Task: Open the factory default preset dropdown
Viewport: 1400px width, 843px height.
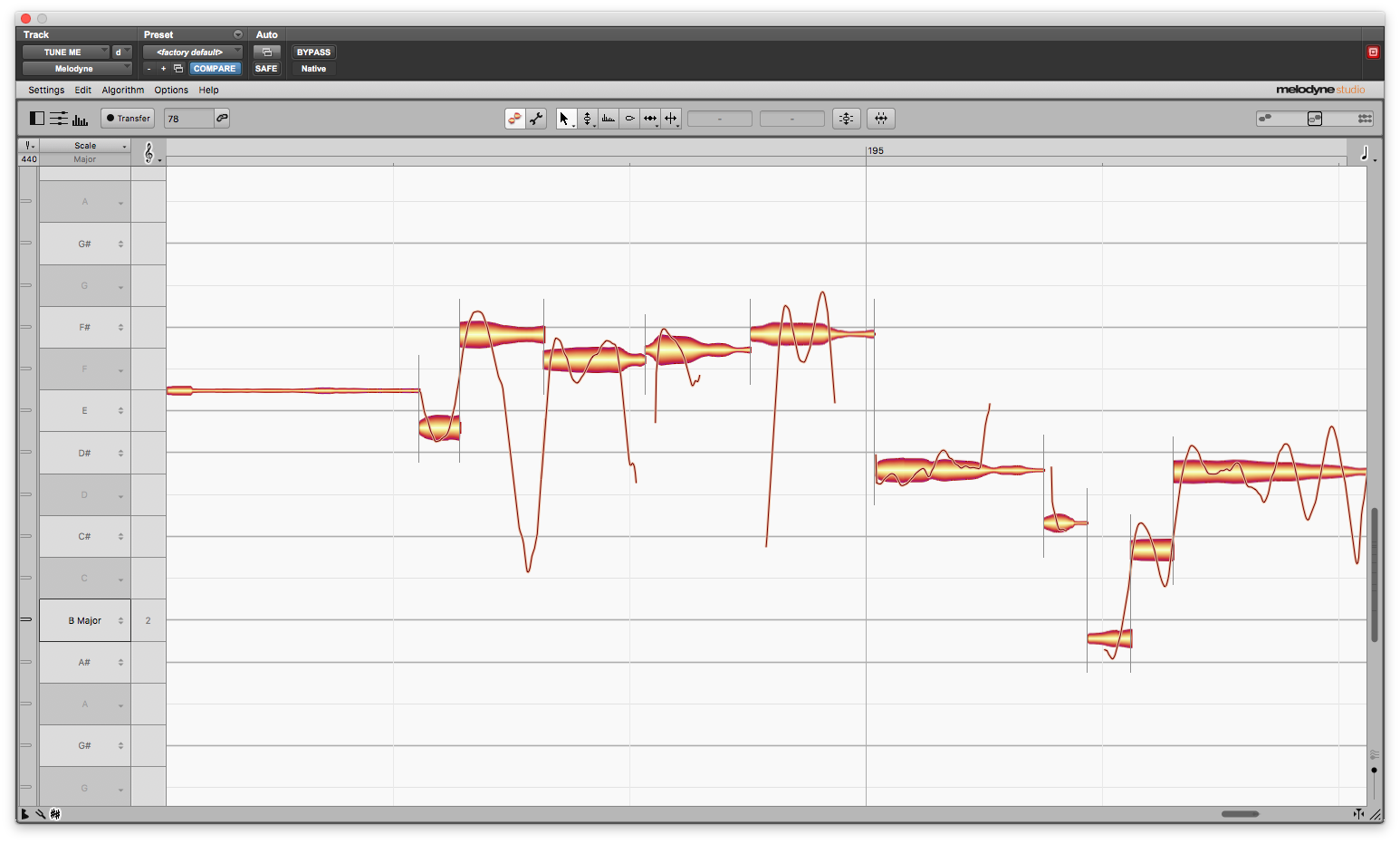Action: click(x=192, y=53)
